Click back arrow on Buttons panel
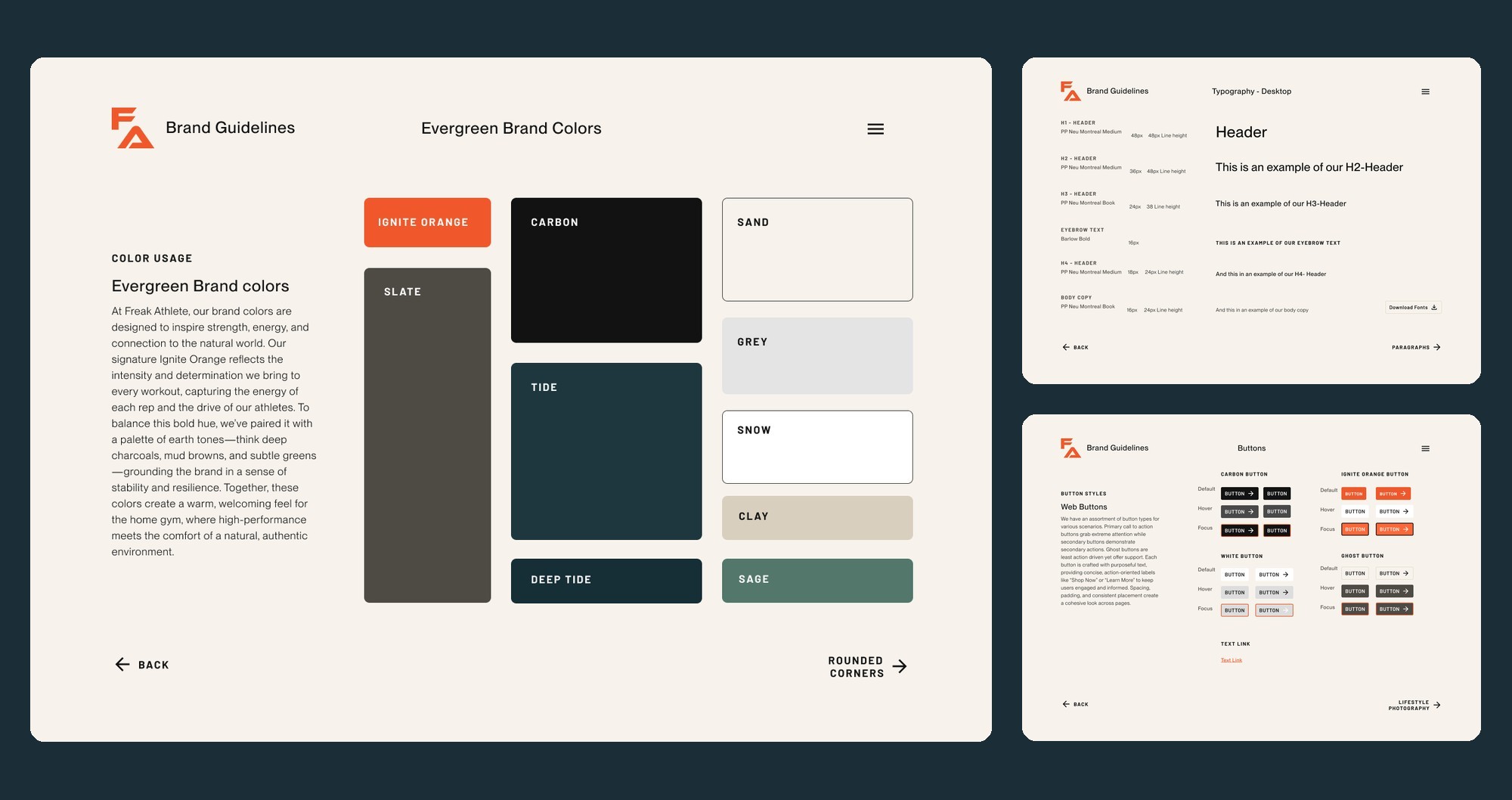Viewport: 1512px width, 800px height. pyautogui.click(x=1066, y=704)
